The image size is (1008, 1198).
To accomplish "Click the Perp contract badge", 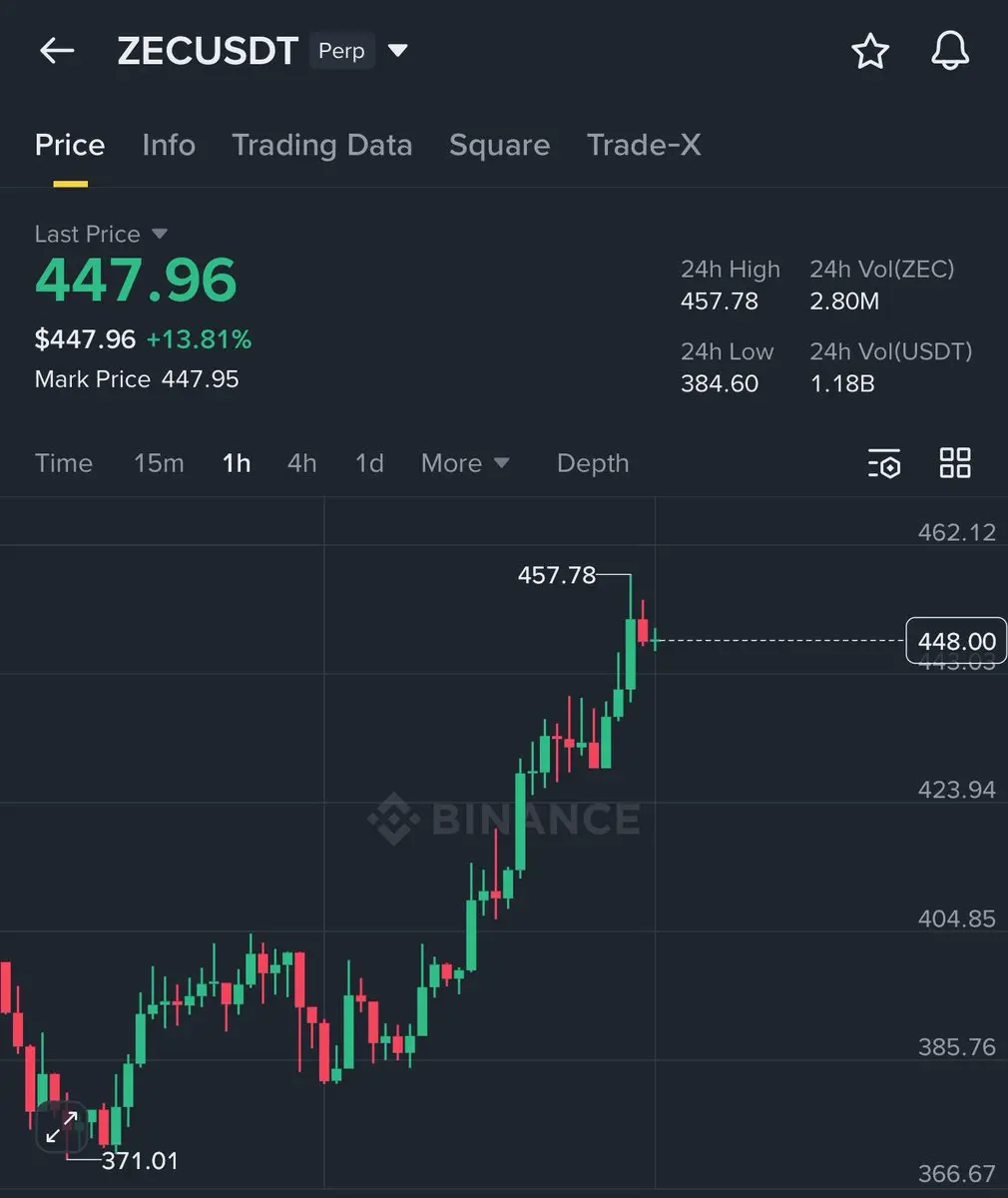I will click(x=341, y=51).
